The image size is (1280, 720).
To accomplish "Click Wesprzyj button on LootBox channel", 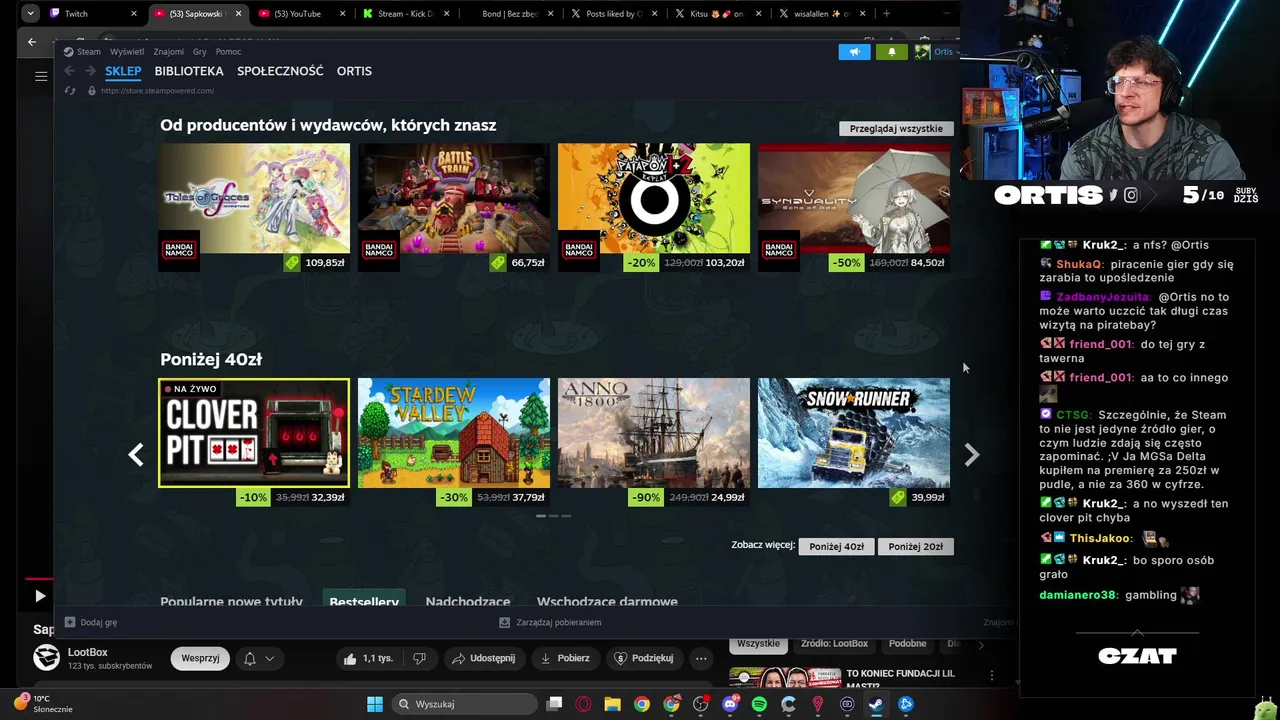I will [200, 658].
